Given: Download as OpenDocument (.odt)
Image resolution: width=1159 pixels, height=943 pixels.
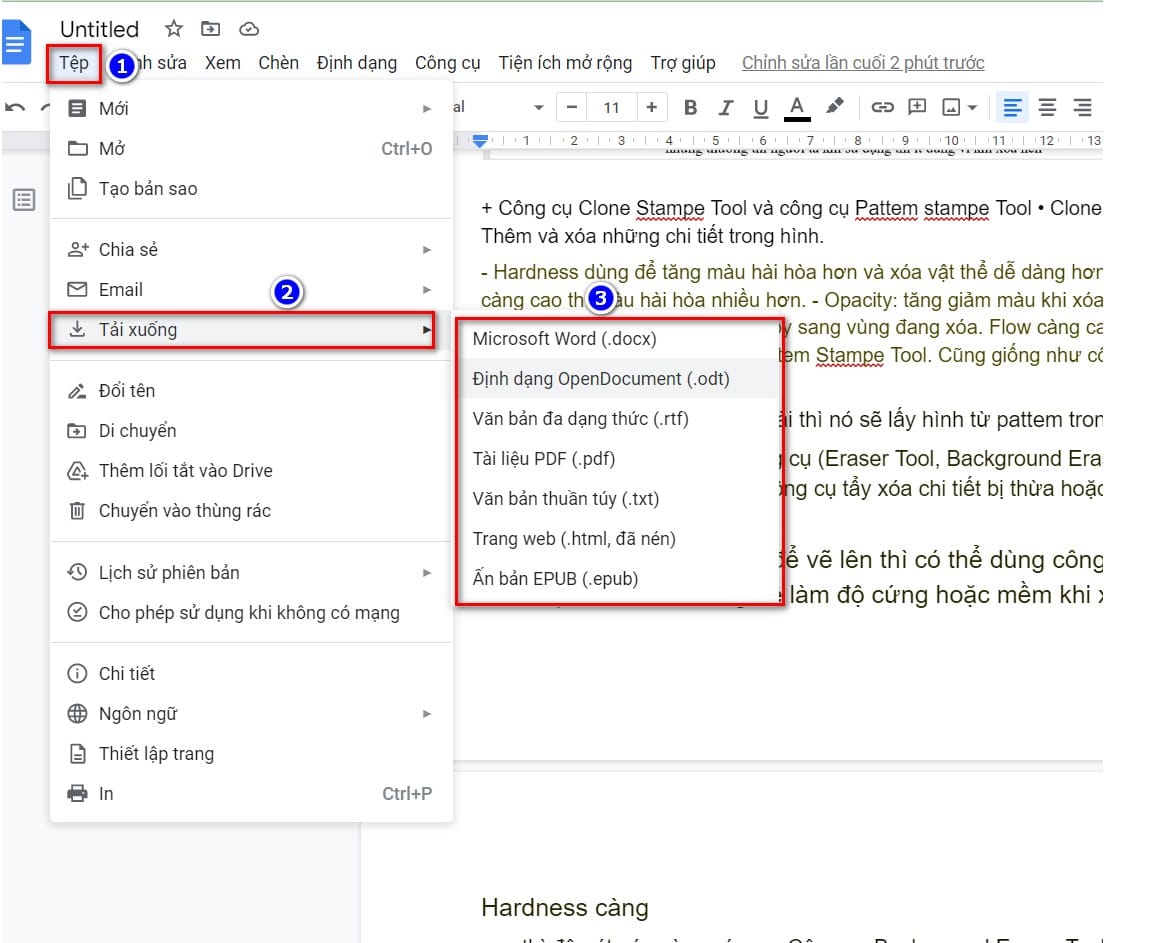Looking at the screenshot, I should coord(619,378).
